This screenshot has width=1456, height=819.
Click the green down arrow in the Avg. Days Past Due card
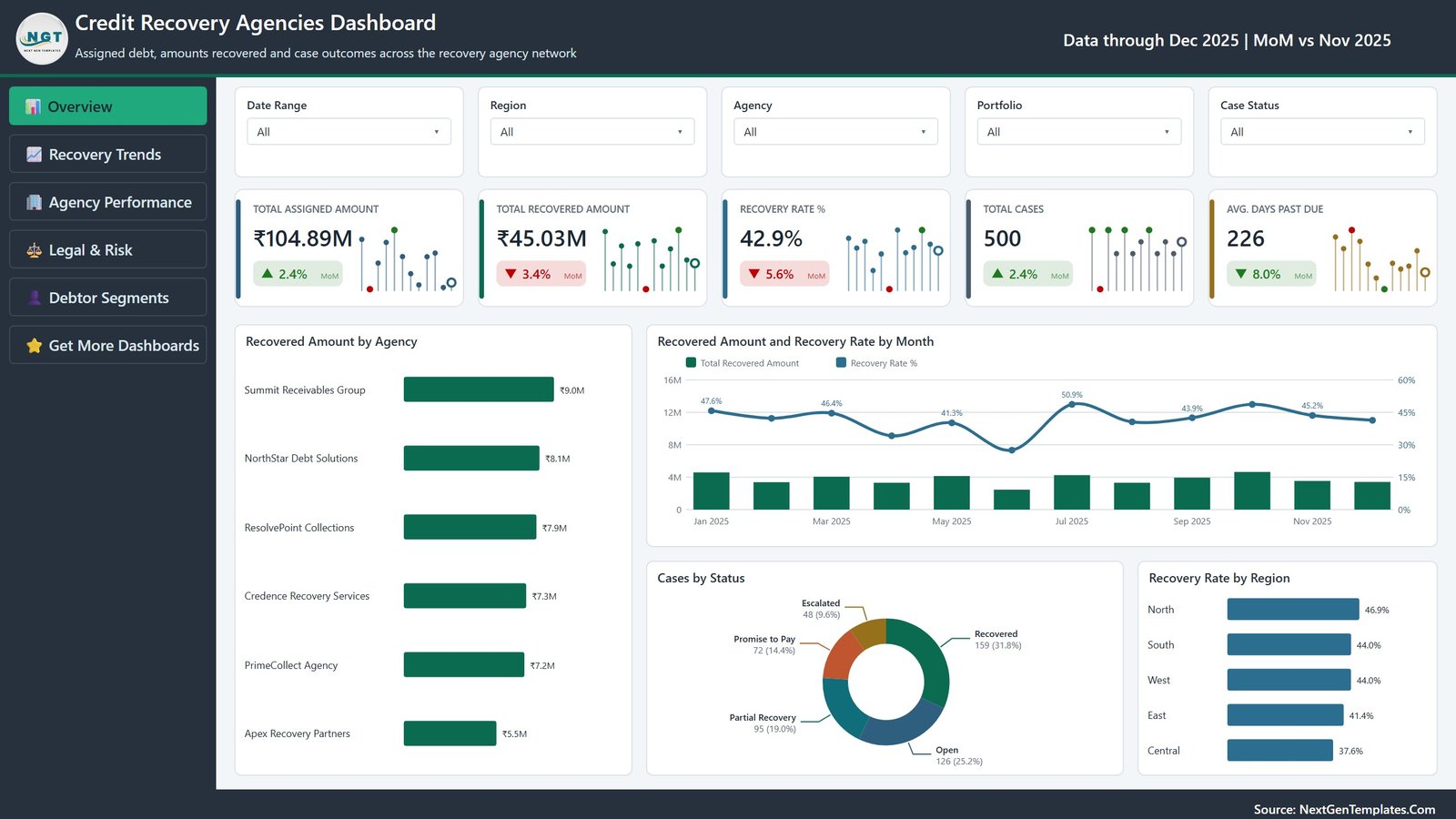(x=1241, y=274)
